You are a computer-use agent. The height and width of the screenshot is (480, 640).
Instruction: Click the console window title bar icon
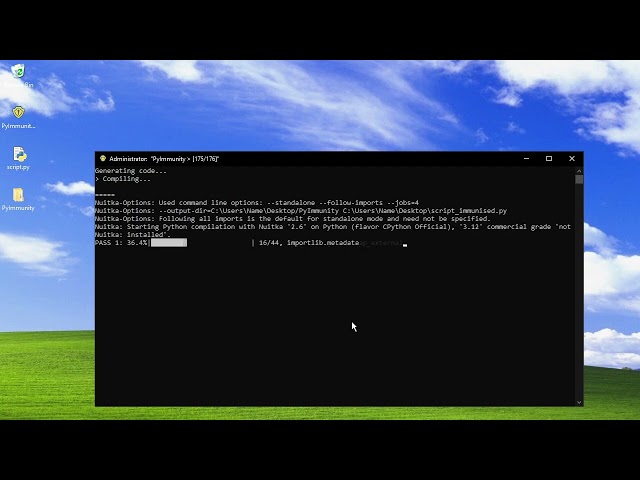tap(102, 158)
